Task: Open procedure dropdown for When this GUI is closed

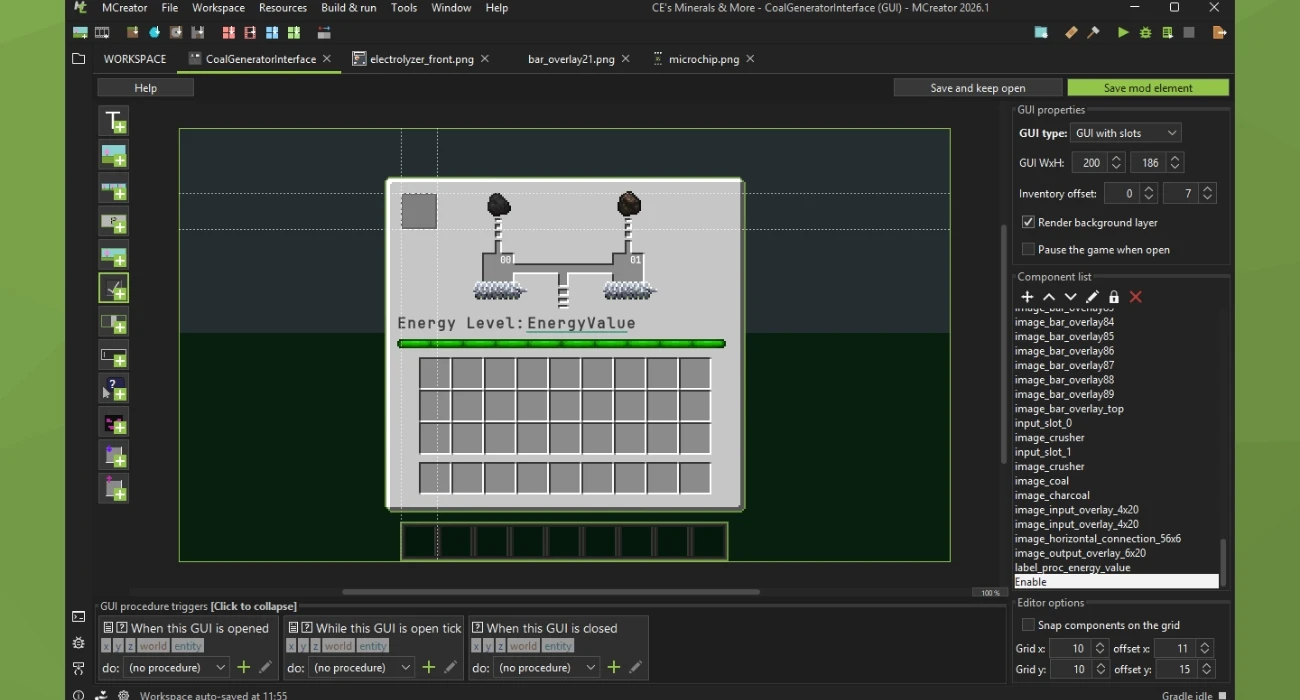Action: tap(546, 667)
